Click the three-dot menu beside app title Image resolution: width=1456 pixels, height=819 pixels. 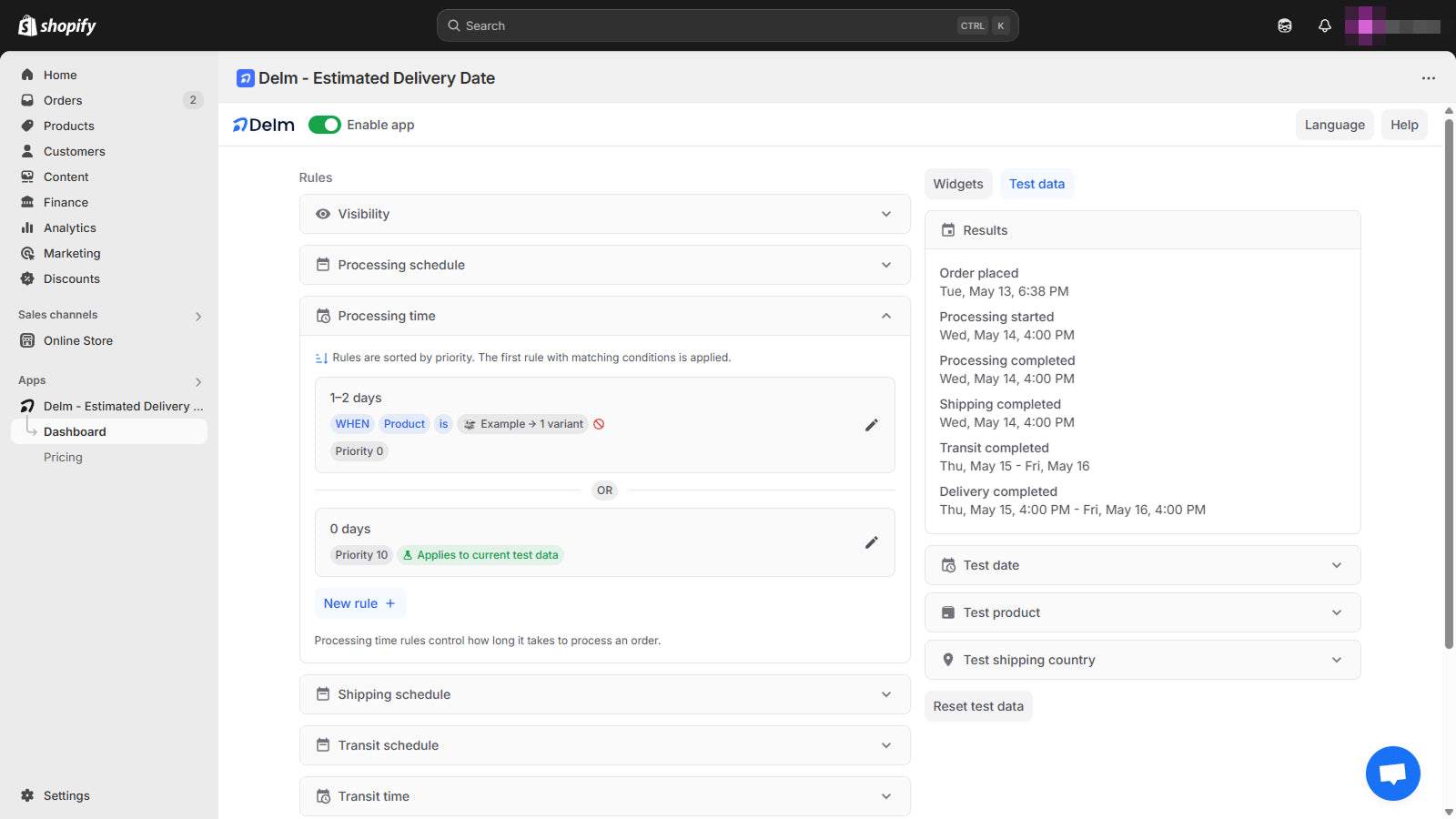(1429, 78)
